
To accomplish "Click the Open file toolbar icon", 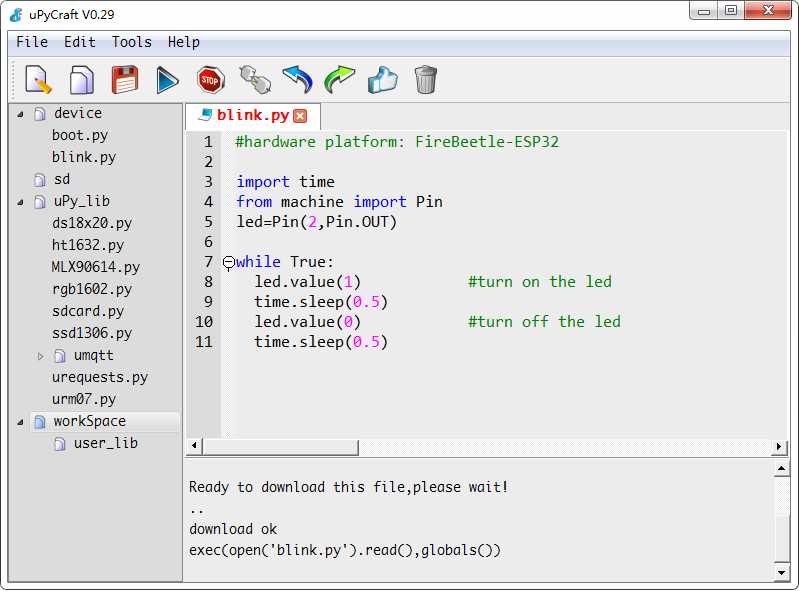I will (x=82, y=80).
